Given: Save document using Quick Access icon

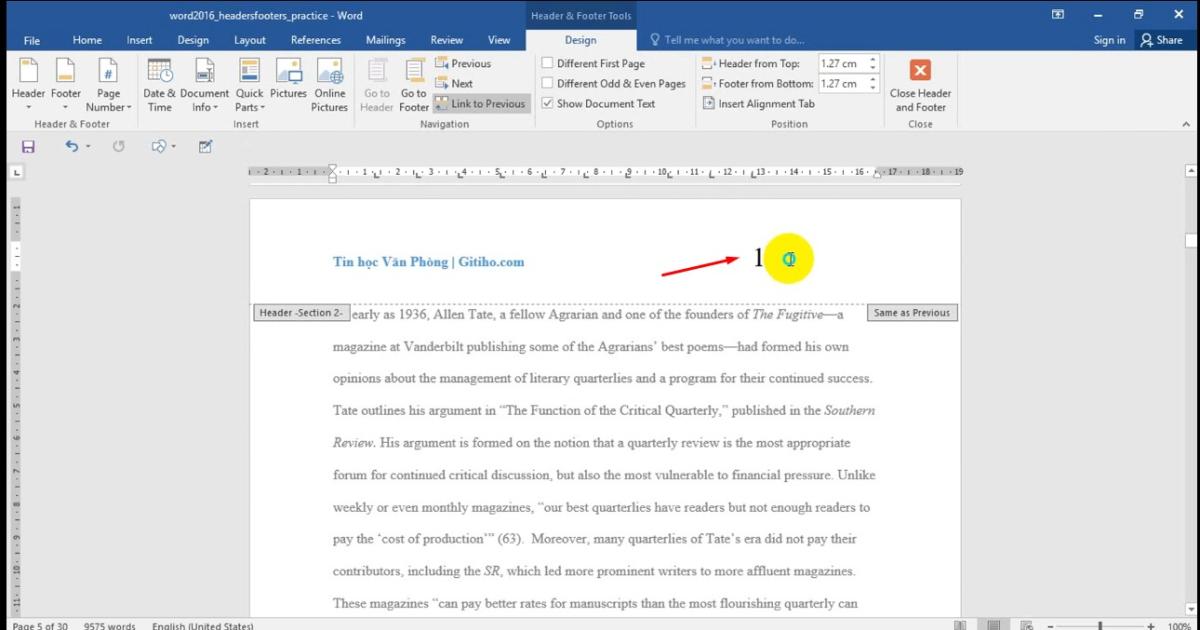Looking at the screenshot, I should [28, 147].
